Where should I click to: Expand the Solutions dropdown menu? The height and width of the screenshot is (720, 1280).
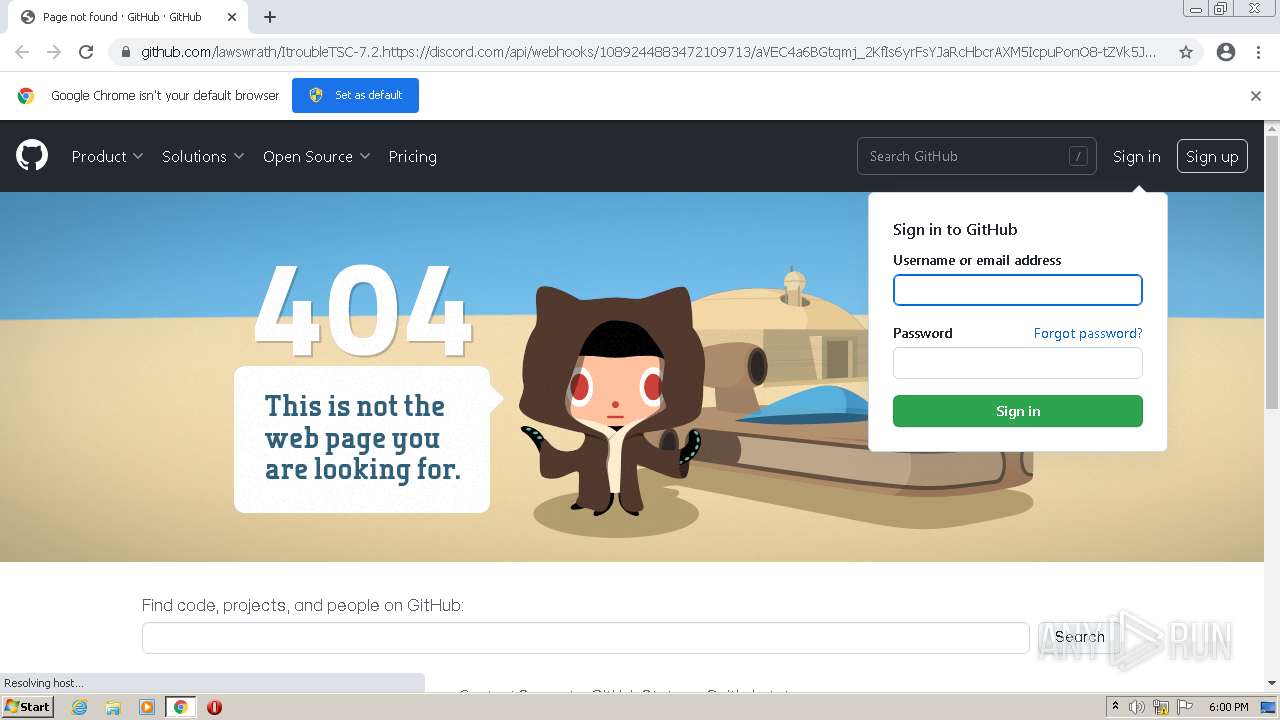pos(203,156)
